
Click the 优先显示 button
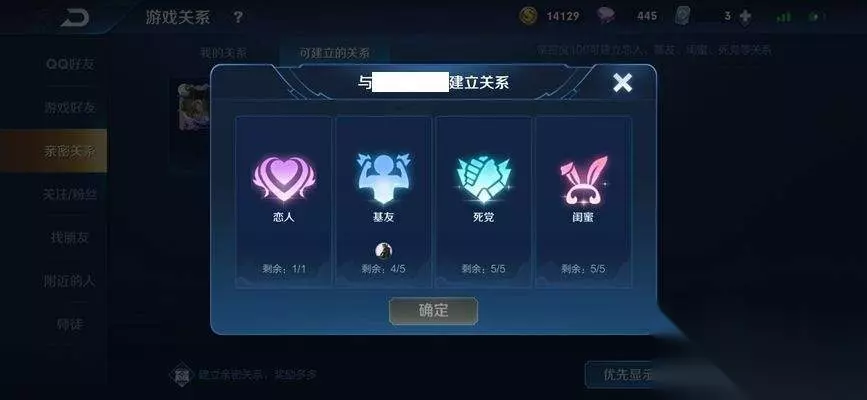click(628, 375)
